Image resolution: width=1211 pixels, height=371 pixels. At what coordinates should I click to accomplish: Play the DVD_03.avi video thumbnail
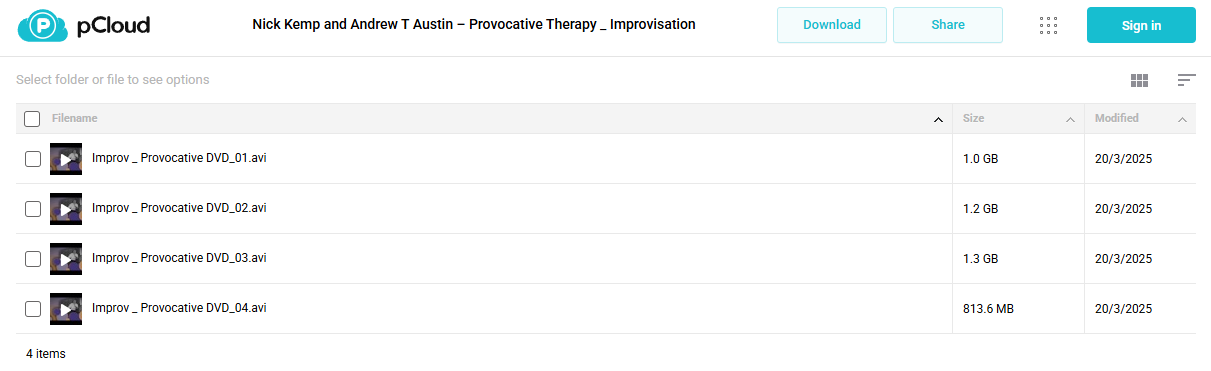point(66,258)
